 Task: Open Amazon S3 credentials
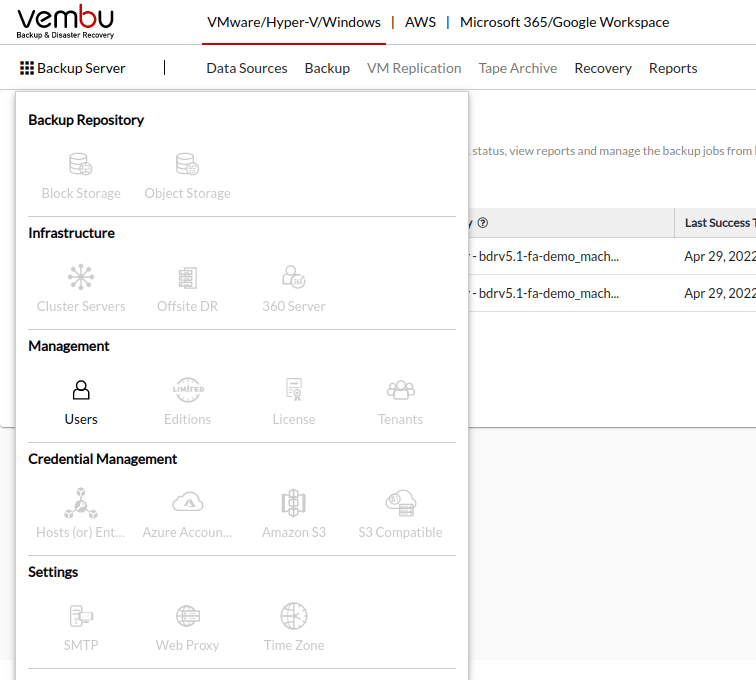(294, 515)
